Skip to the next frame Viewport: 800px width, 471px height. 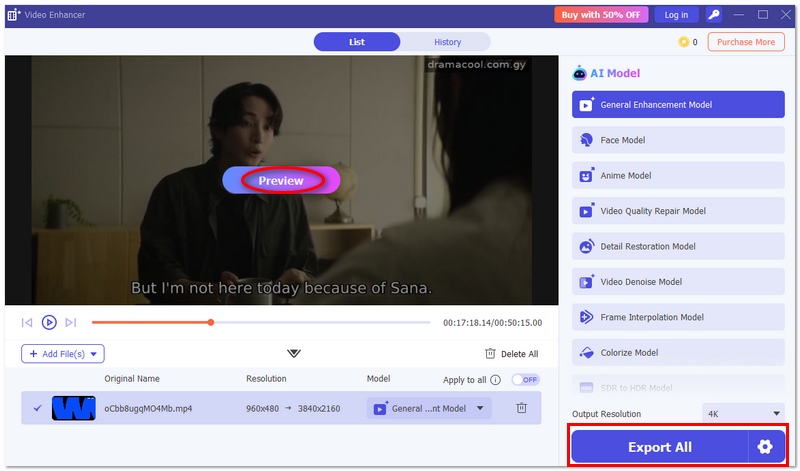(70, 322)
